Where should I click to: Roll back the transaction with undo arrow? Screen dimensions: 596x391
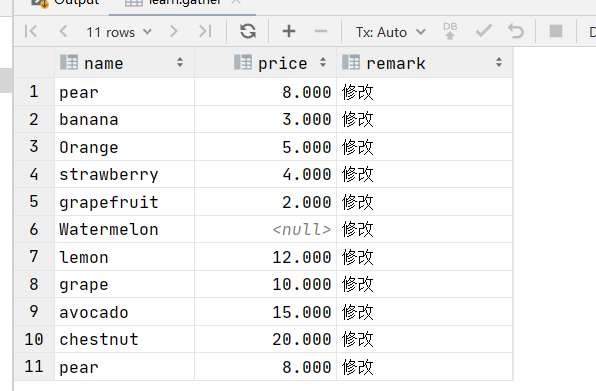516,31
